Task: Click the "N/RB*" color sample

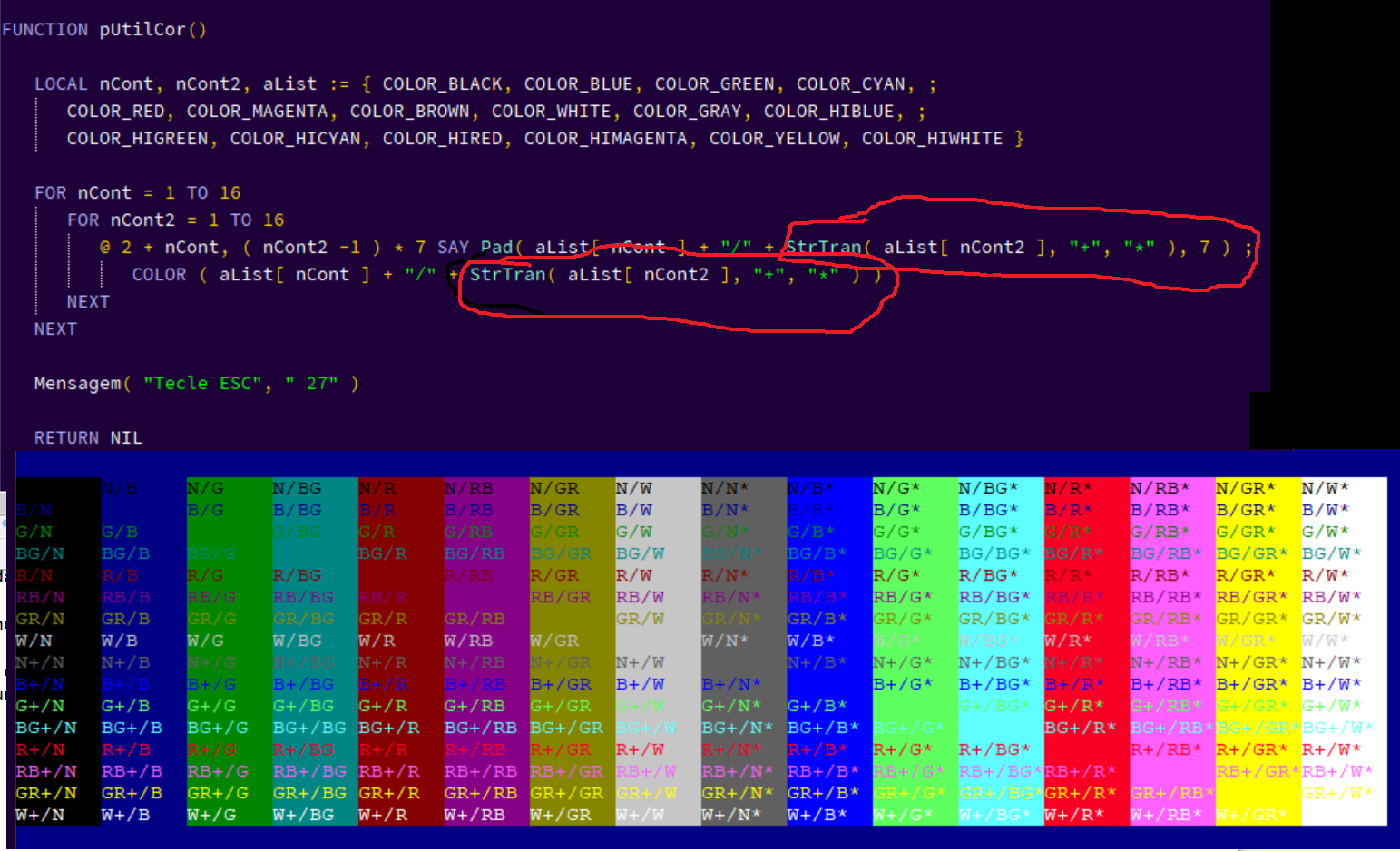Action: pos(1160,488)
